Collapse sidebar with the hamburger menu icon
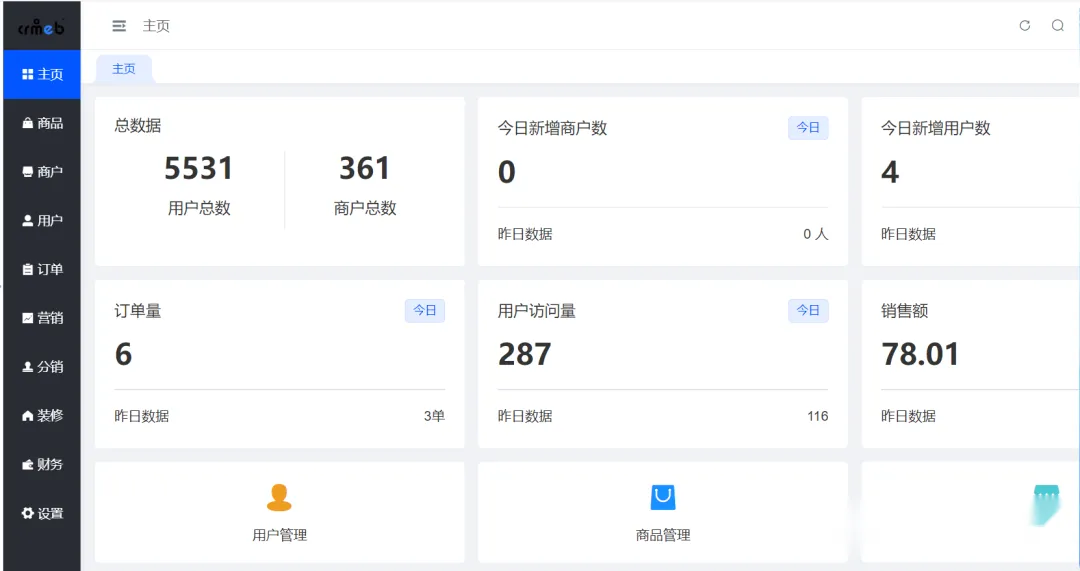 (x=119, y=26)
